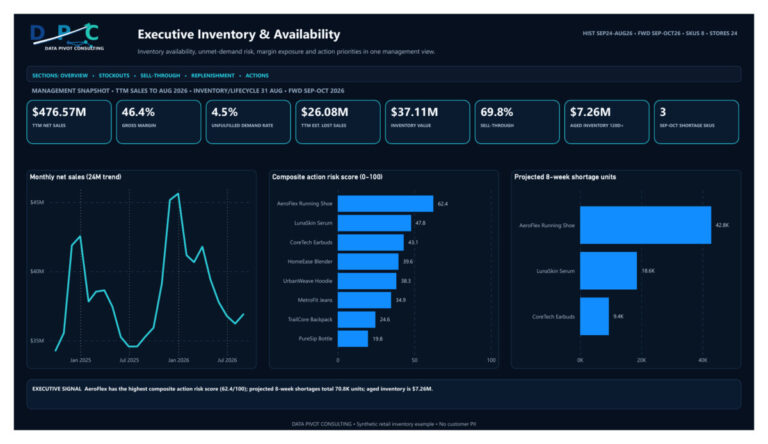
Task: Select the 69.8% Sell-Through card
Action: click(x=517, y=122)
